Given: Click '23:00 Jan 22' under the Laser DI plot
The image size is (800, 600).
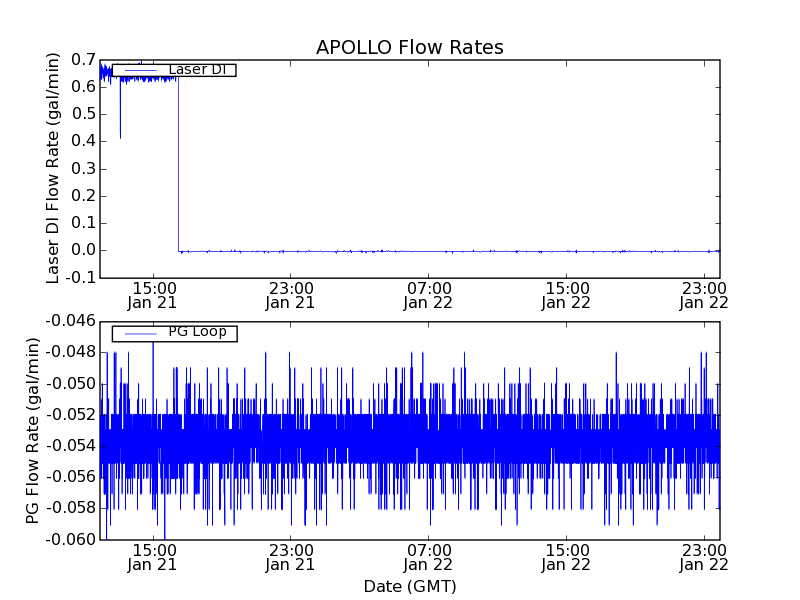Looking at the screenshot, I should point(704,295).
